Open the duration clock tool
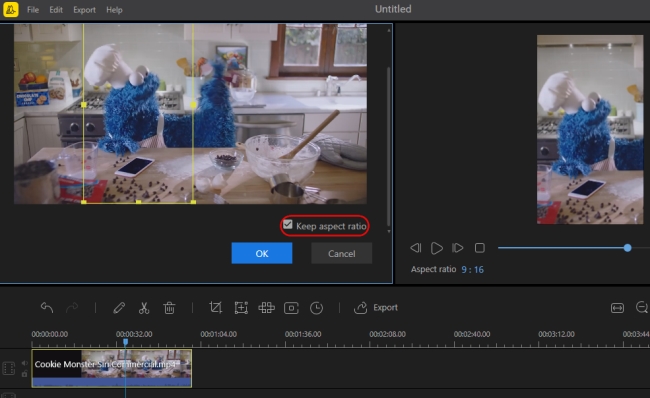 tap(316, 308)
